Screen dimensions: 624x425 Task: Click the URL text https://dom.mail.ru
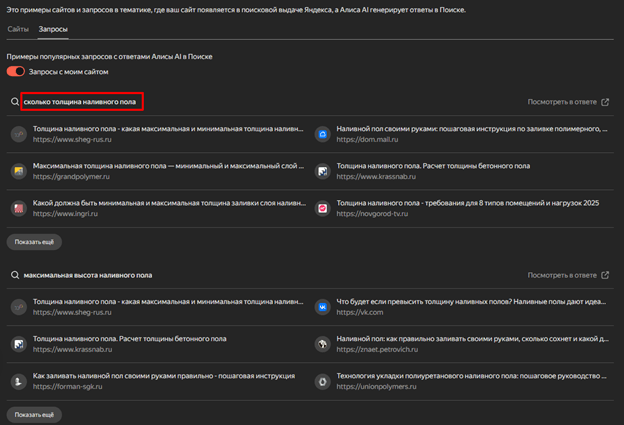[367, 139]
